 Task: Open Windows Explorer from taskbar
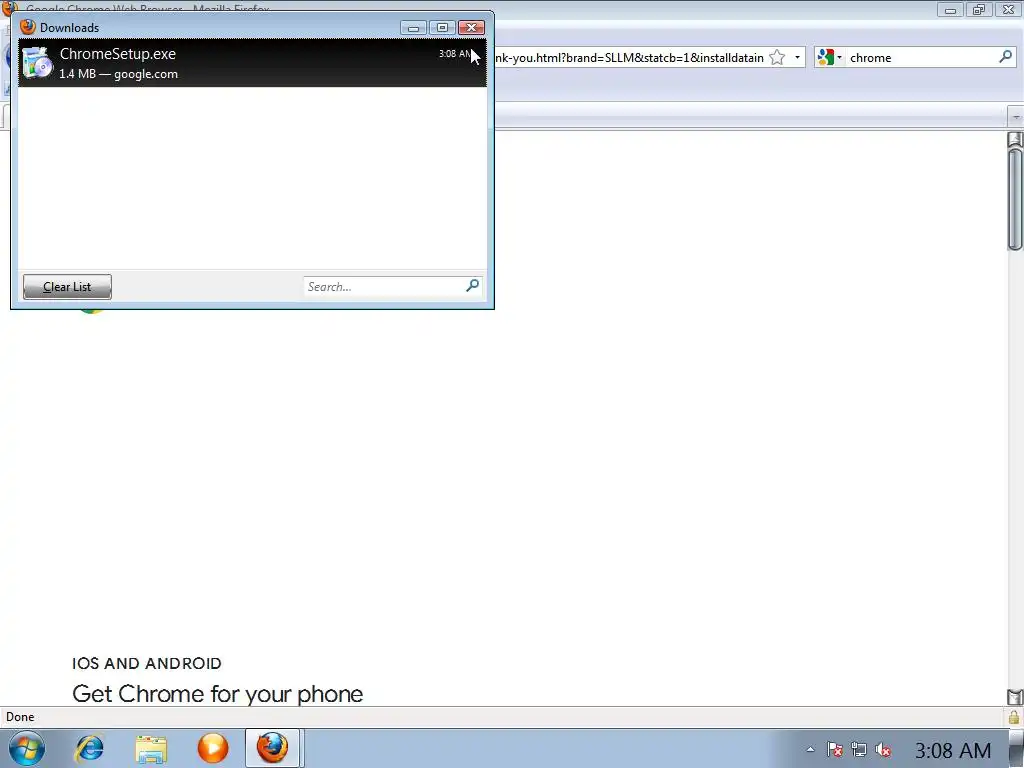(x=151, y=748)
